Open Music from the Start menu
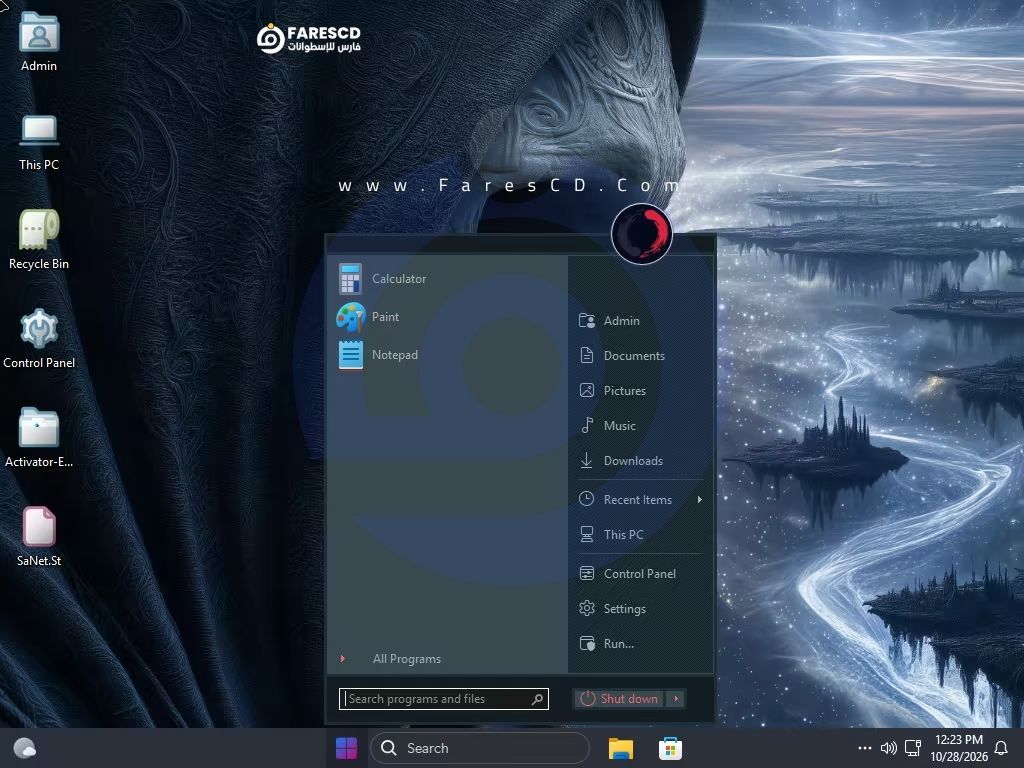Screen dimensions: 1024x768 click(x=640, y=426)
